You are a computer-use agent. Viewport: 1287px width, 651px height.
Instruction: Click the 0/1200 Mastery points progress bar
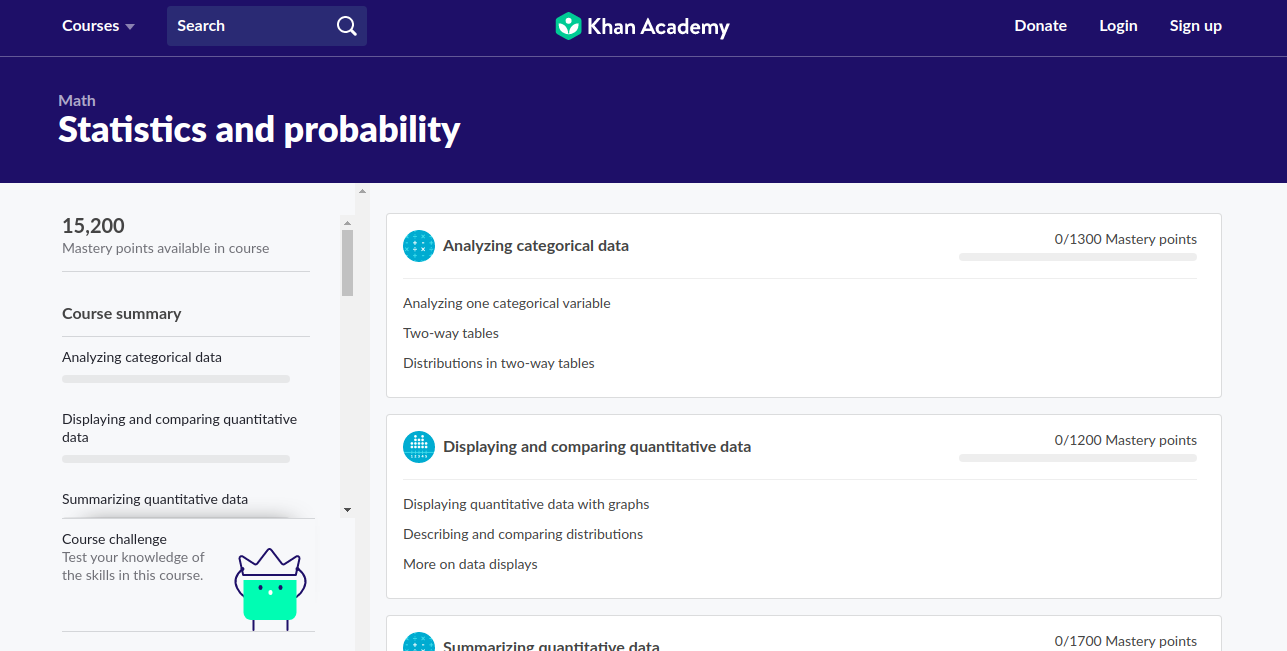[x=1078, y=458]
